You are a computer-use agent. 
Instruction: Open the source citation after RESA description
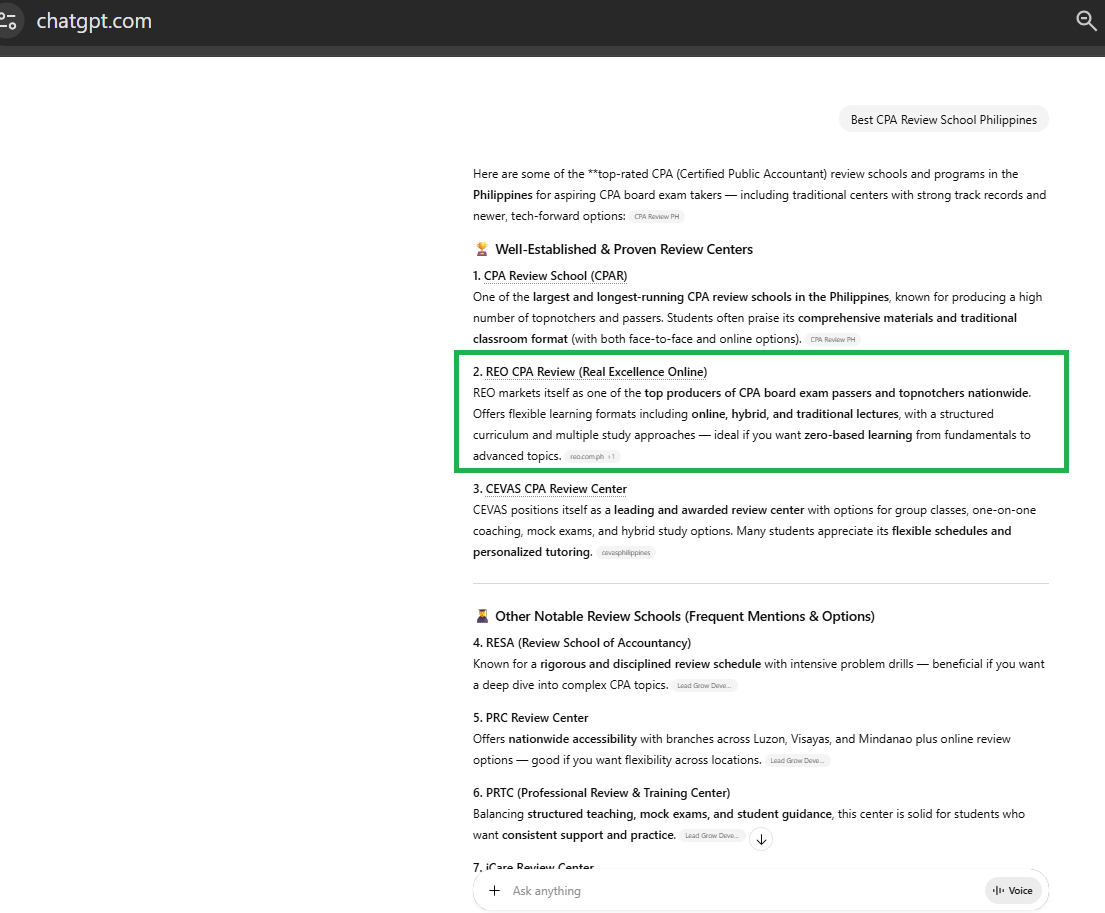705,686
